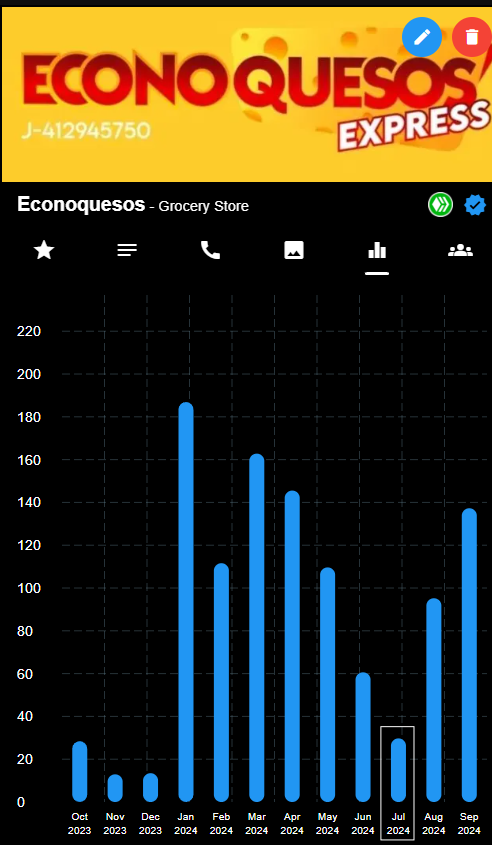Click the 100 y-axis value

point(29,588)
